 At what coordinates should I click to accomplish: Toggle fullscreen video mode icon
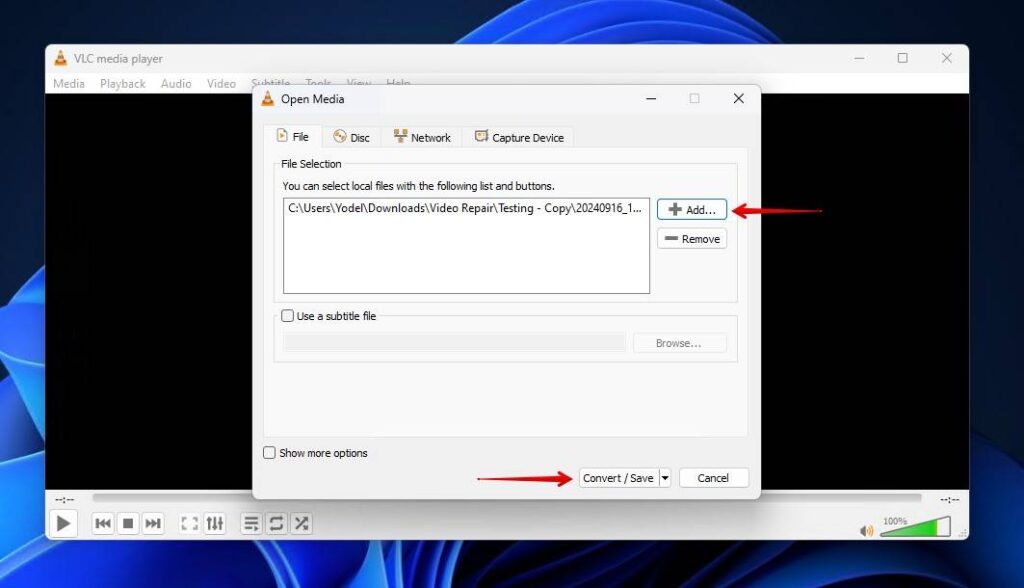pos(189,522)
